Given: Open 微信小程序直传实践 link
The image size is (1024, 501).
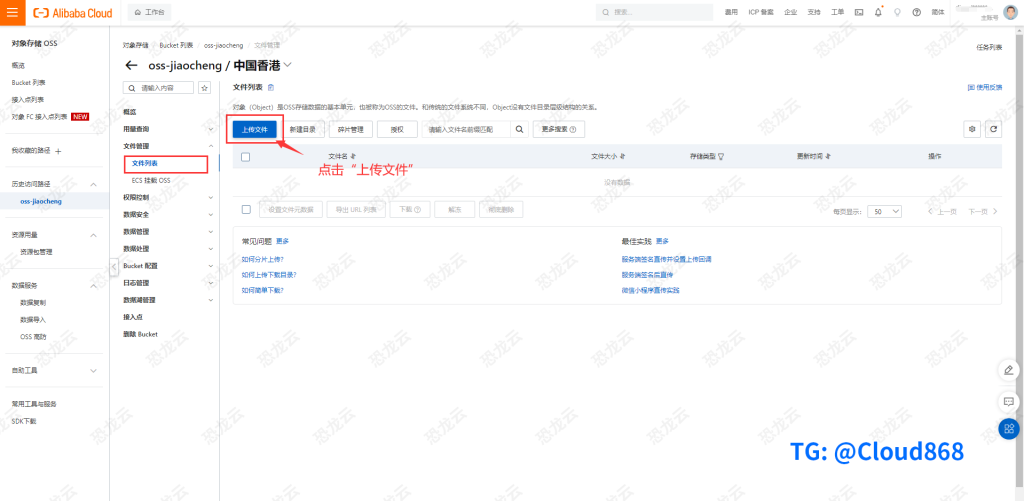Looking at the screenshot, I should coord(650,290).
